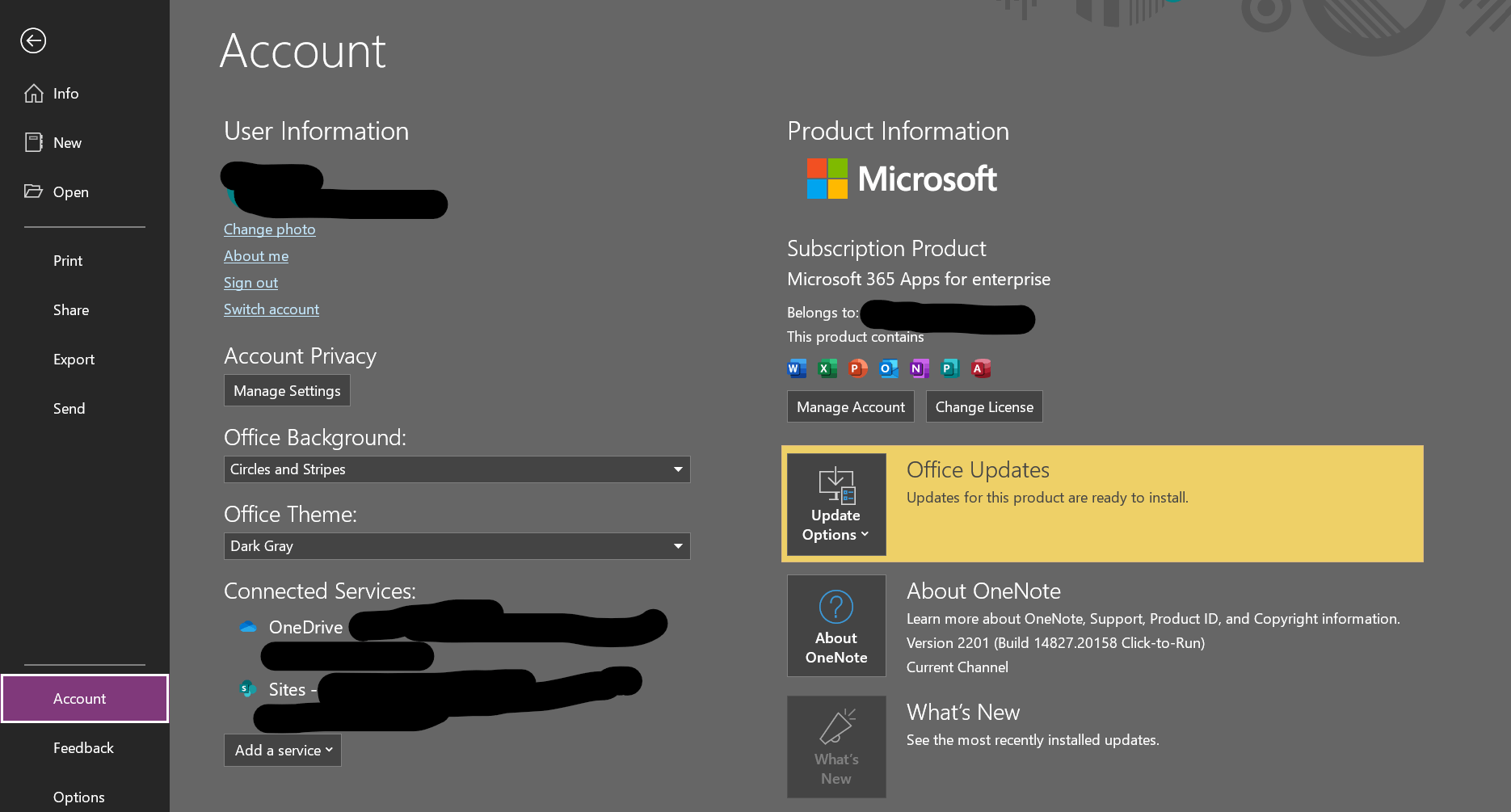The width and height of the screenshot is (1511, 812).
Task: Click the Word app icon
Action: coord(796,368)
